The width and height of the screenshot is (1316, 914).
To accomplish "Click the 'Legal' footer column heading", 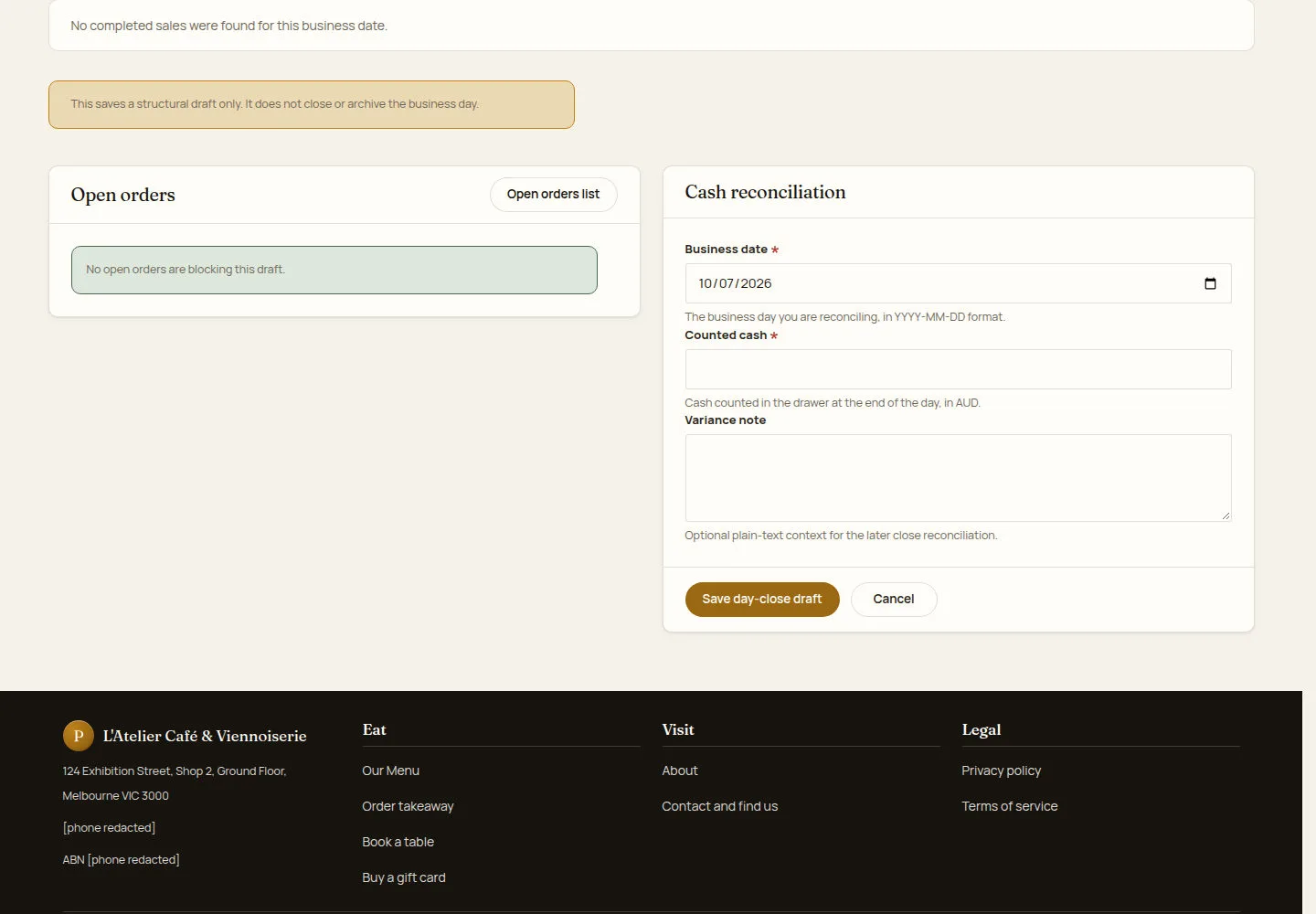I will point(981,729).
